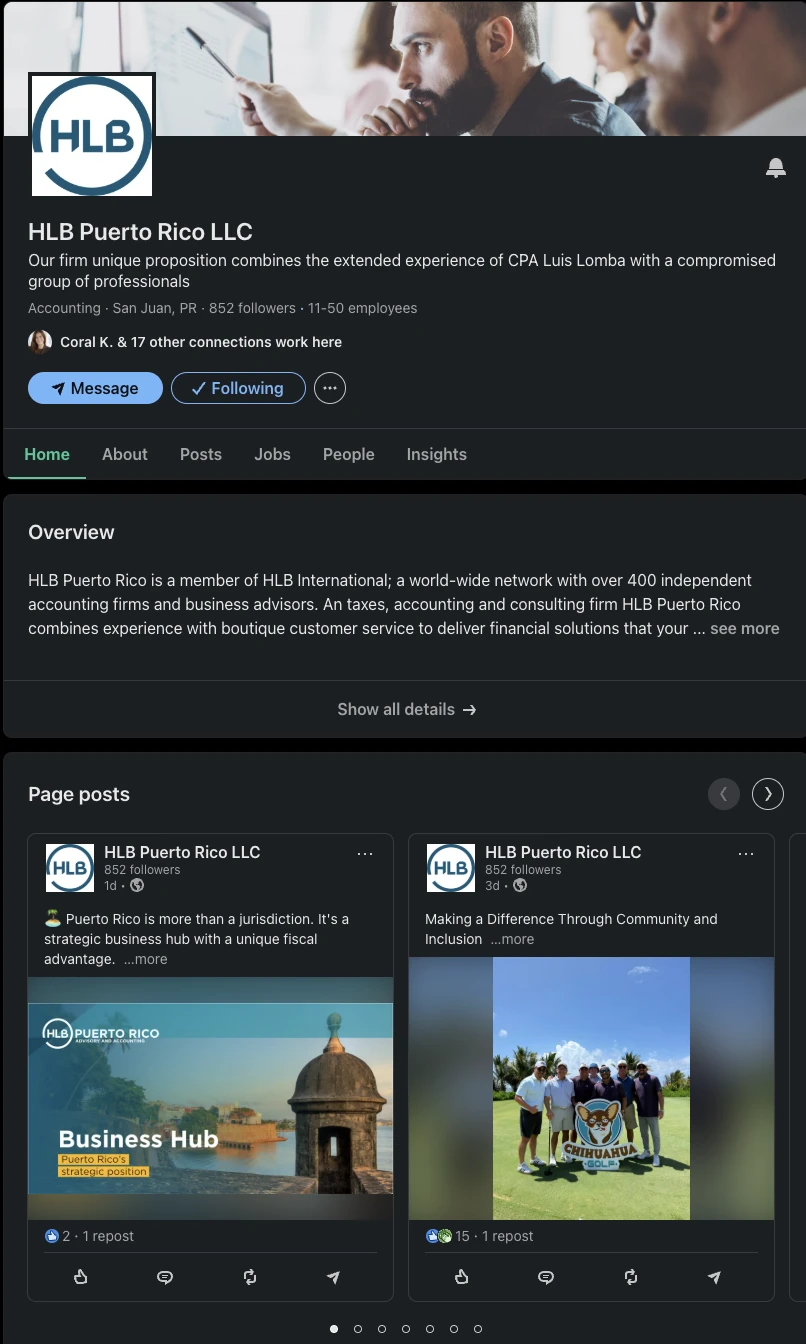Click 1 repost on golf photo post
This screenshot has width=806, height=1344.
(507, 1236)
